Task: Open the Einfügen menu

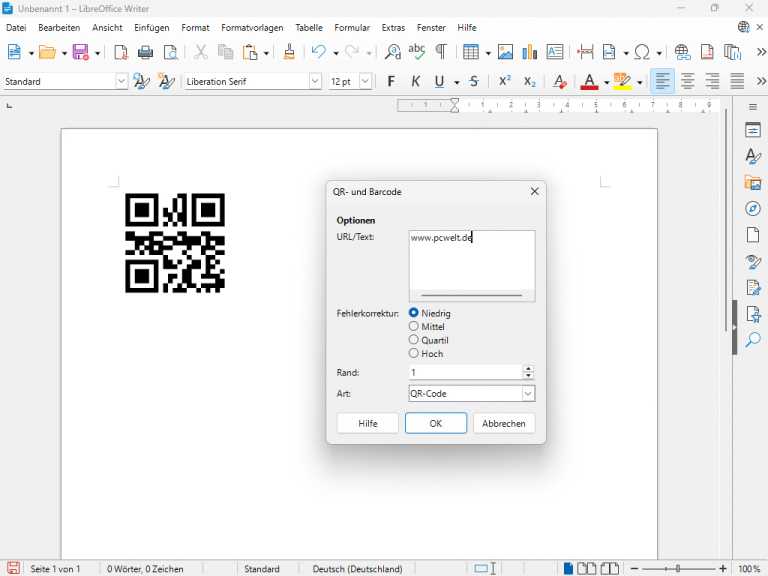Action: (152, 28)
